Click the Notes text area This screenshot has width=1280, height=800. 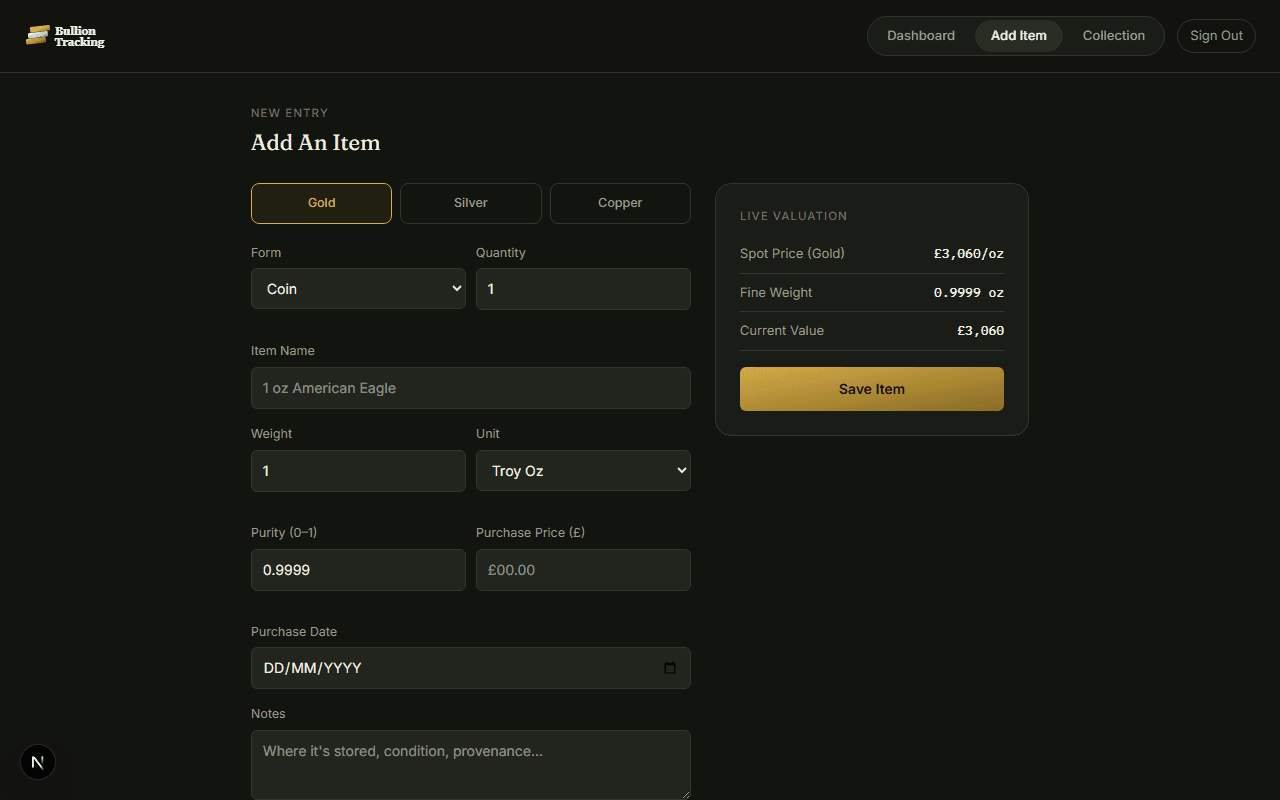click(471, 765)
